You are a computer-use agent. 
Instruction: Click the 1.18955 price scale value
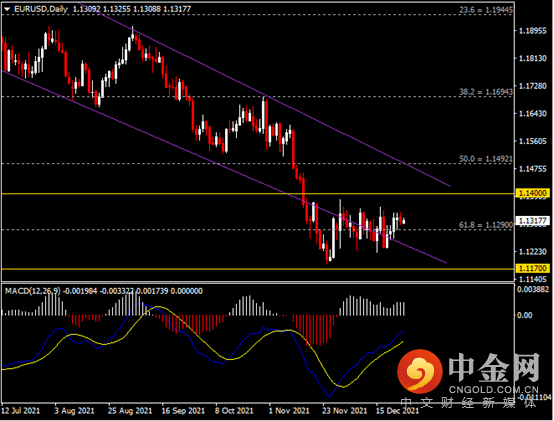pyautogui.click(x=532, y=31)
